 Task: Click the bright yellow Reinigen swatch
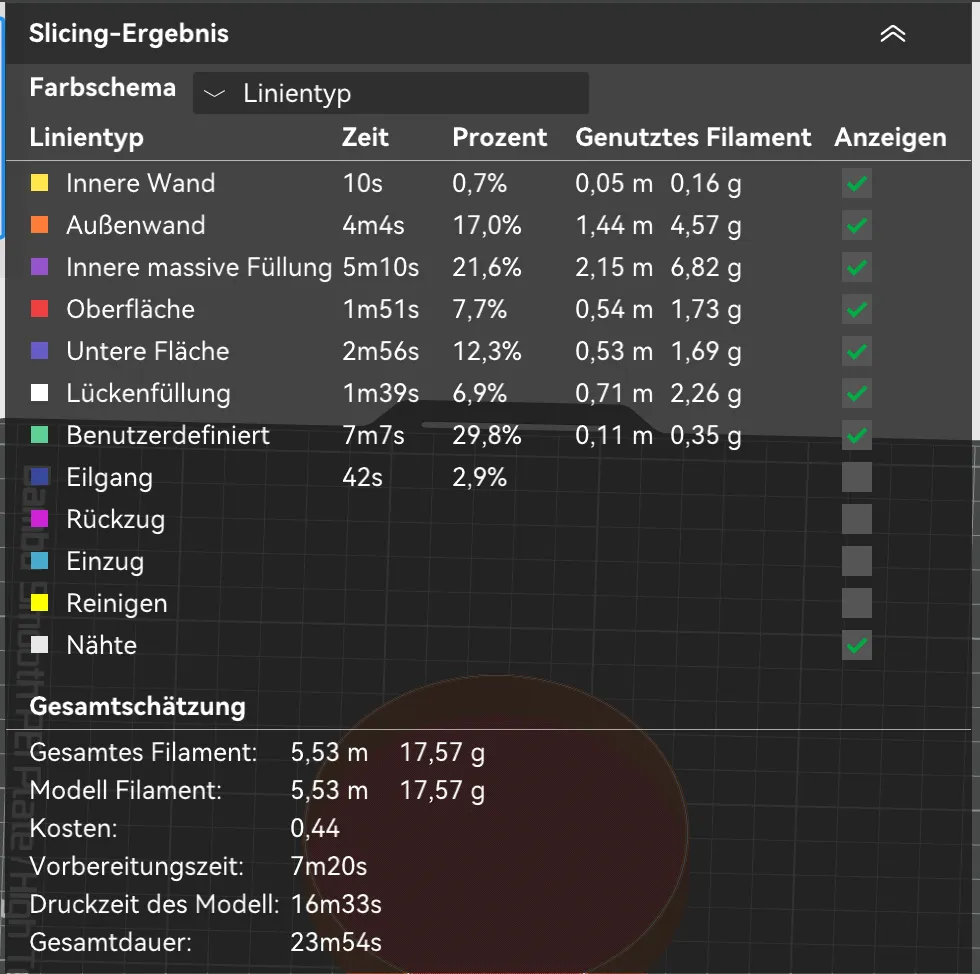point(39,603)
